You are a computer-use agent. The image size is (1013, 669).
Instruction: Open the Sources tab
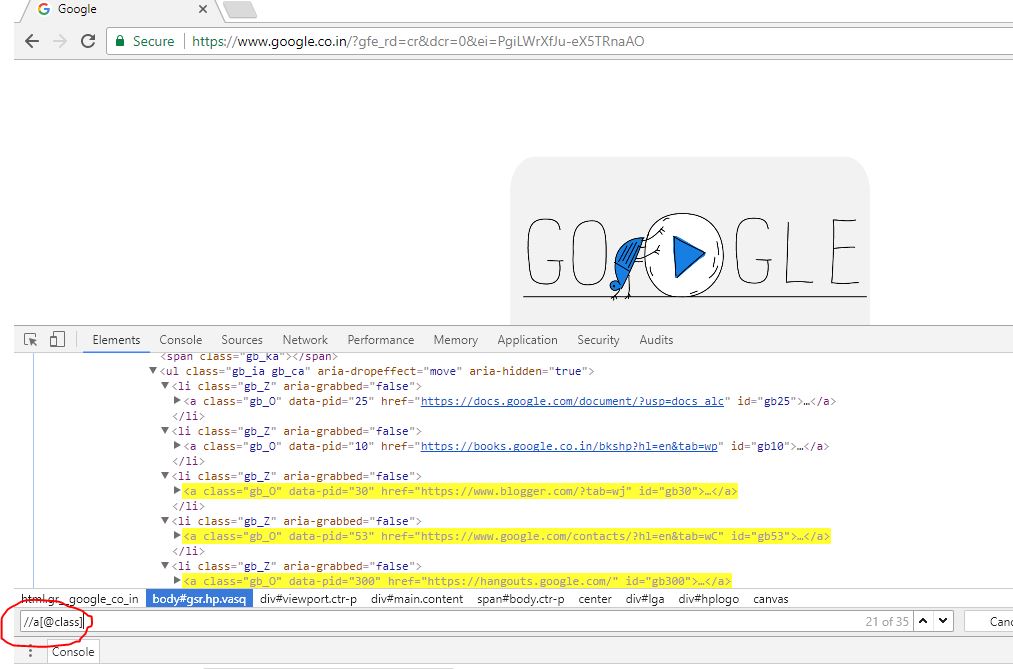[x=242, y=340]
